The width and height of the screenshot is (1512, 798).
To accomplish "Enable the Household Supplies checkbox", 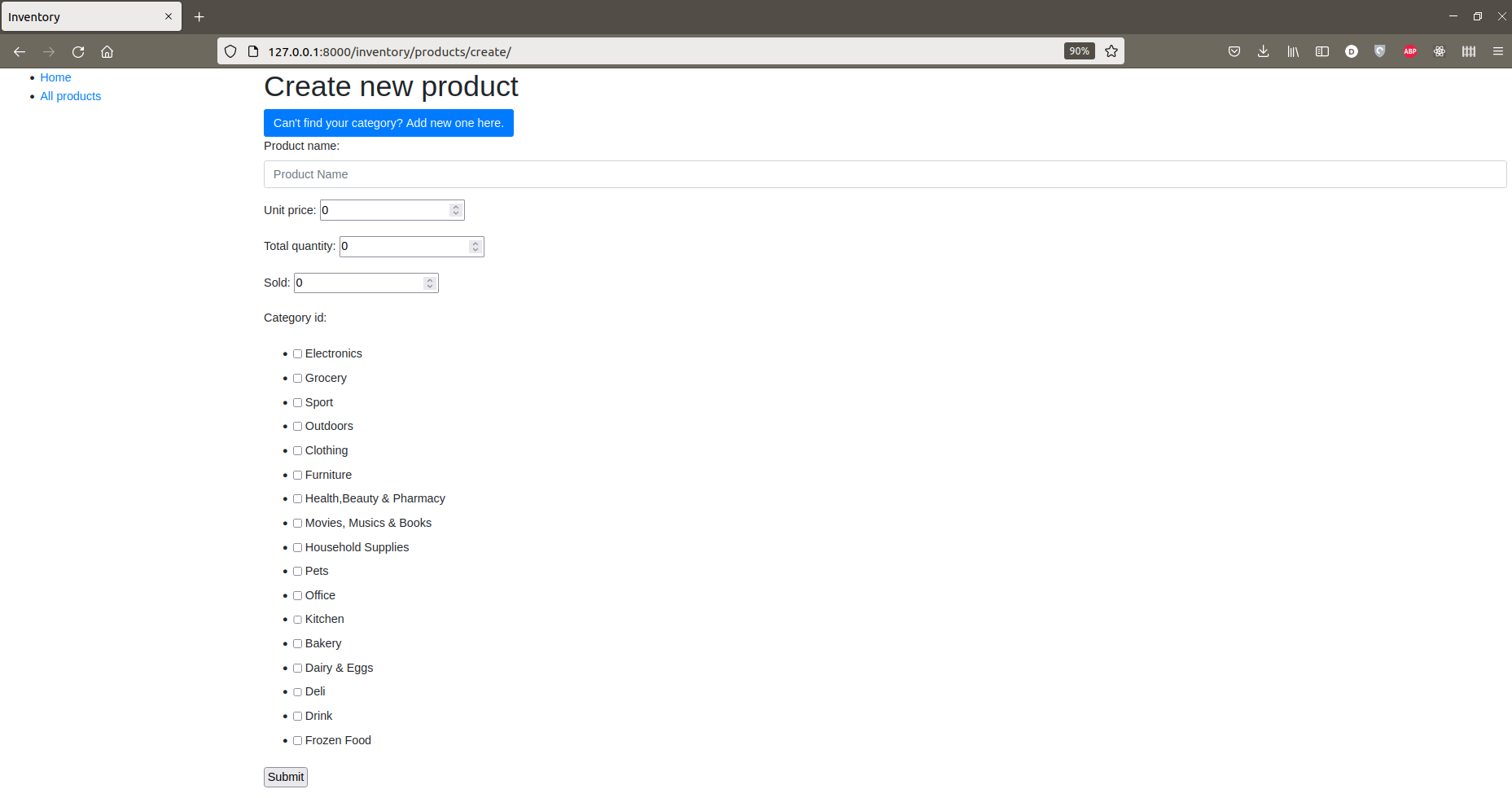I will pos(298,548).
